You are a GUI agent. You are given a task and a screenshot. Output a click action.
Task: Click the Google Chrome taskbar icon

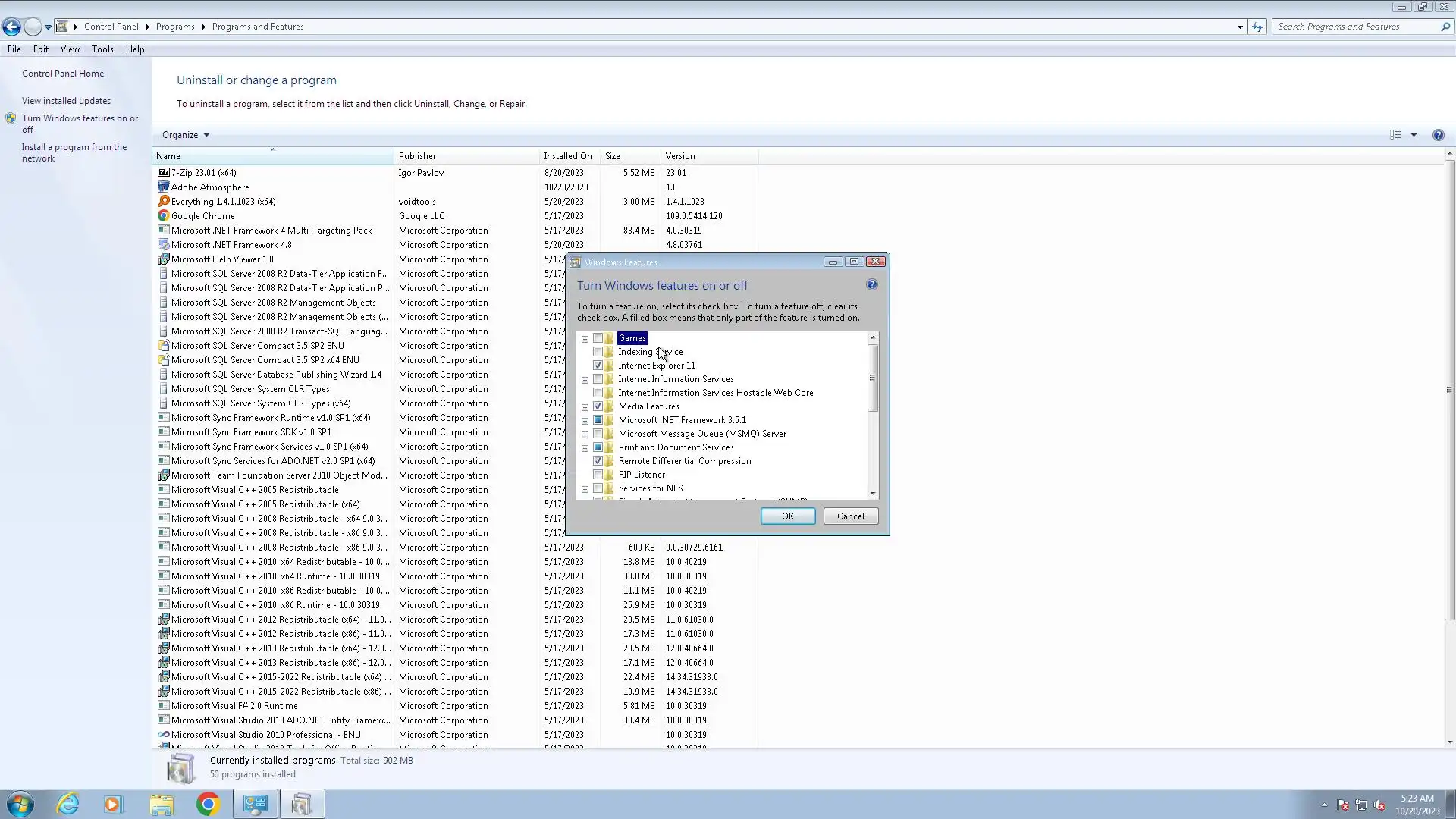point(208,804)
